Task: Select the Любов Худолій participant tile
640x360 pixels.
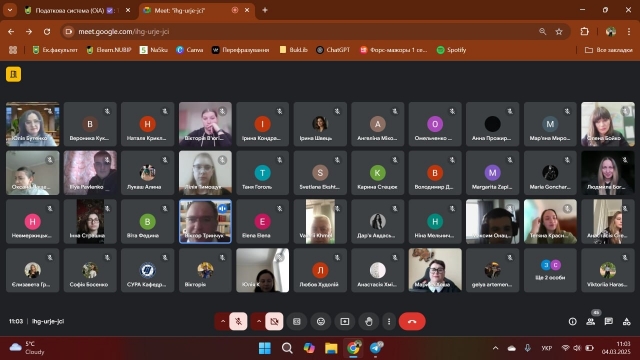Action: coord(320,270)
